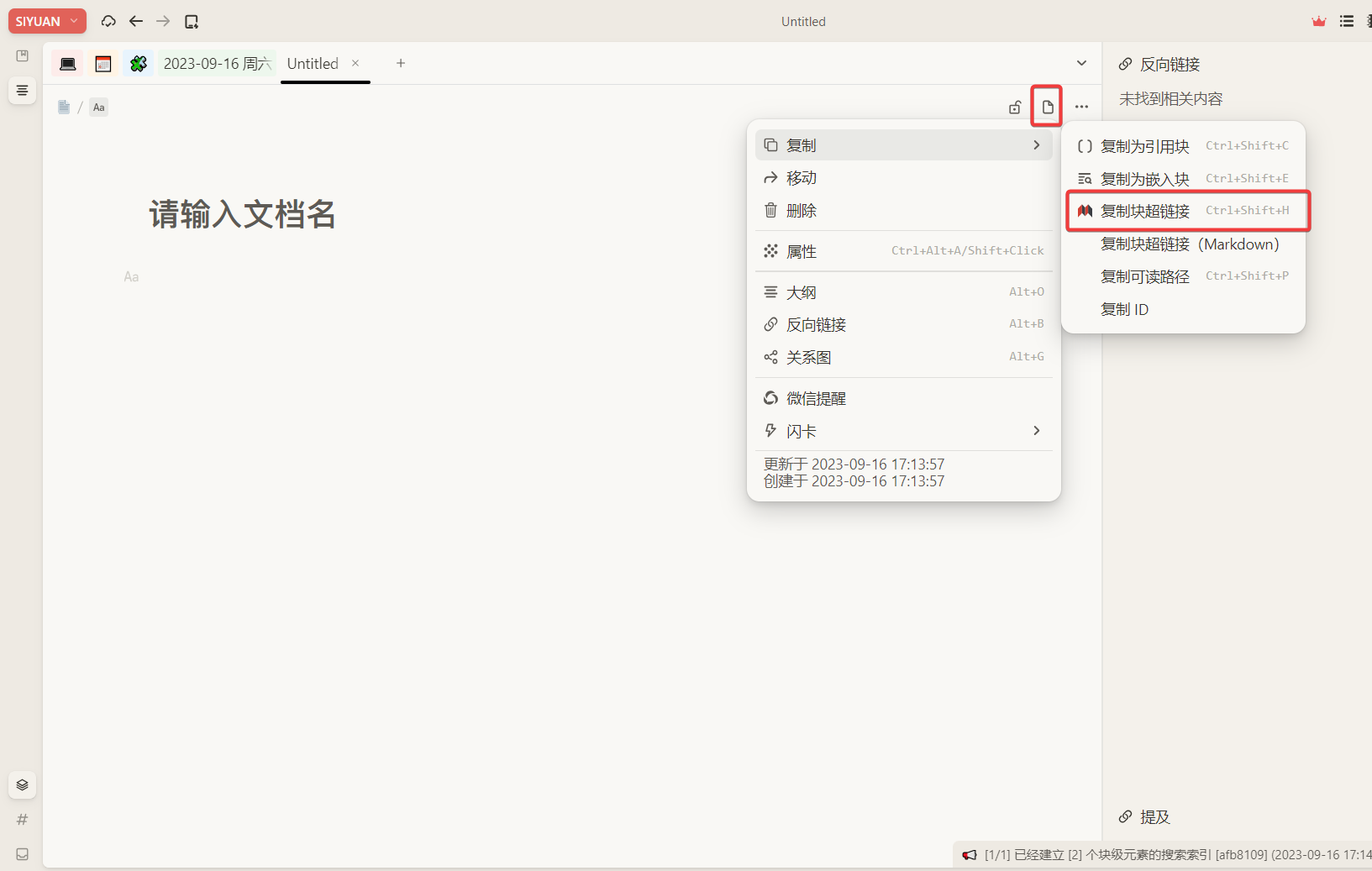Image resolution: width=1372 pixels, height=871 pixels.
Task: Open the tags panel hash icon
Action: (x=23, y=820)
